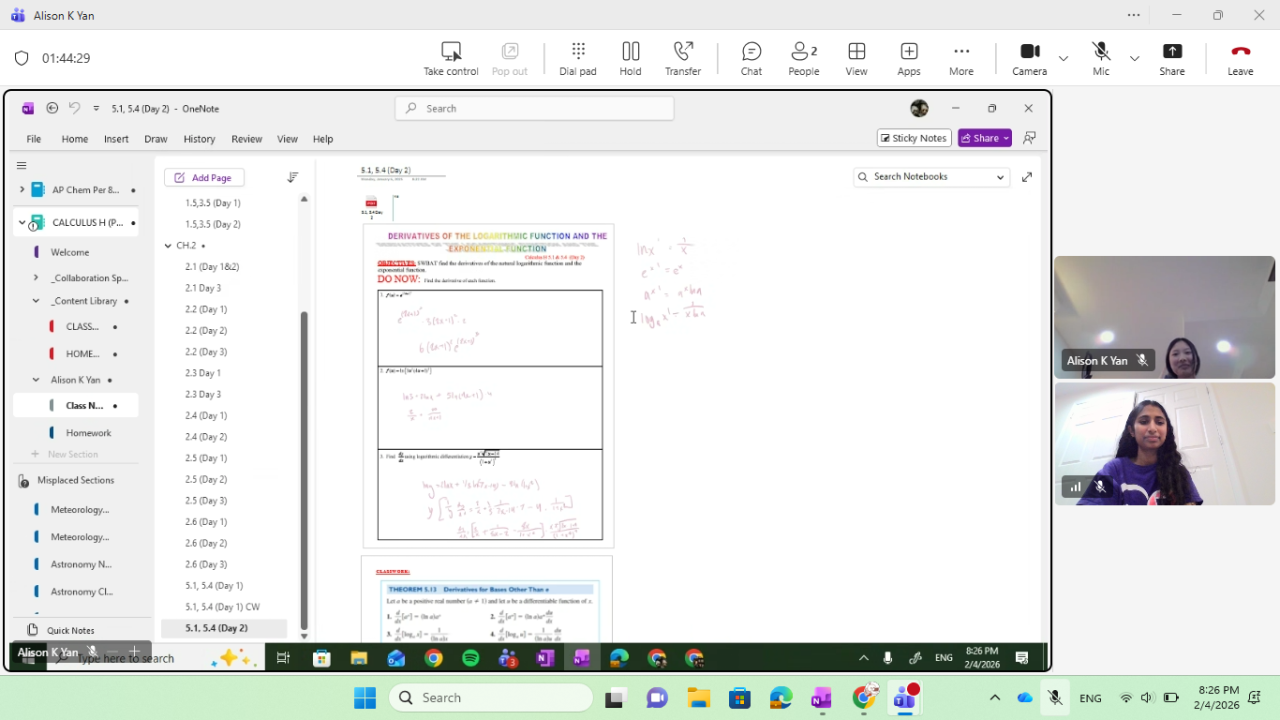Open the Teams Chat panel
This screenshot has width=1280, height=720.
(751, 58)
